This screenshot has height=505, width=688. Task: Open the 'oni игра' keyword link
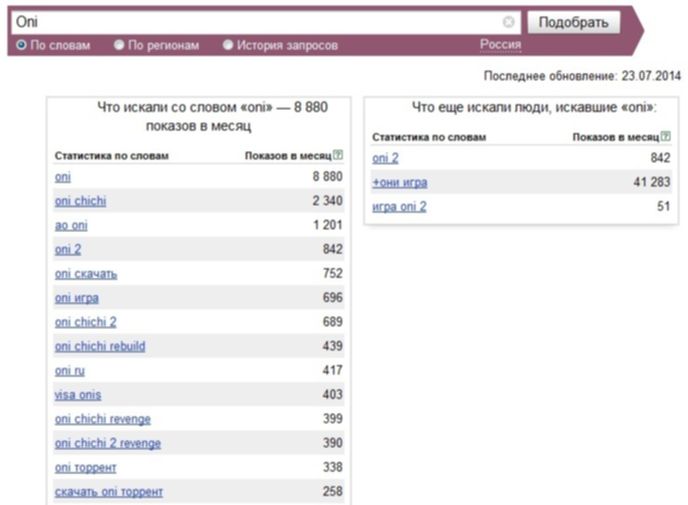[77, 298]
